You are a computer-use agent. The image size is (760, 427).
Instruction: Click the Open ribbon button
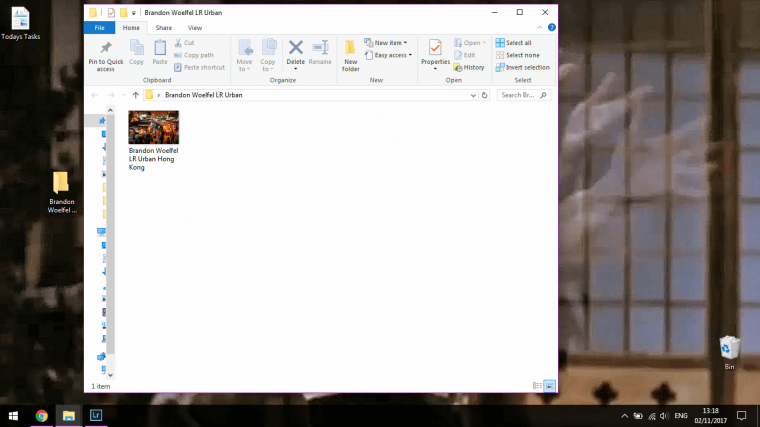tap(470, 43)
